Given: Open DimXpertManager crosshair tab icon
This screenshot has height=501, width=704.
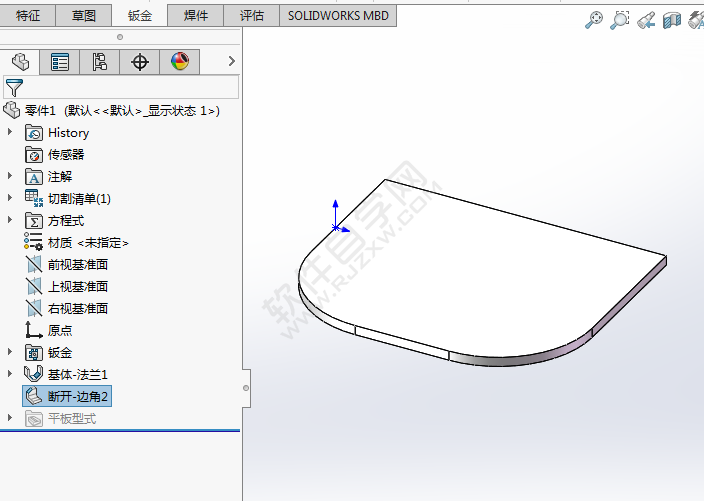Looking at the screenshot, I should (140, 62).
